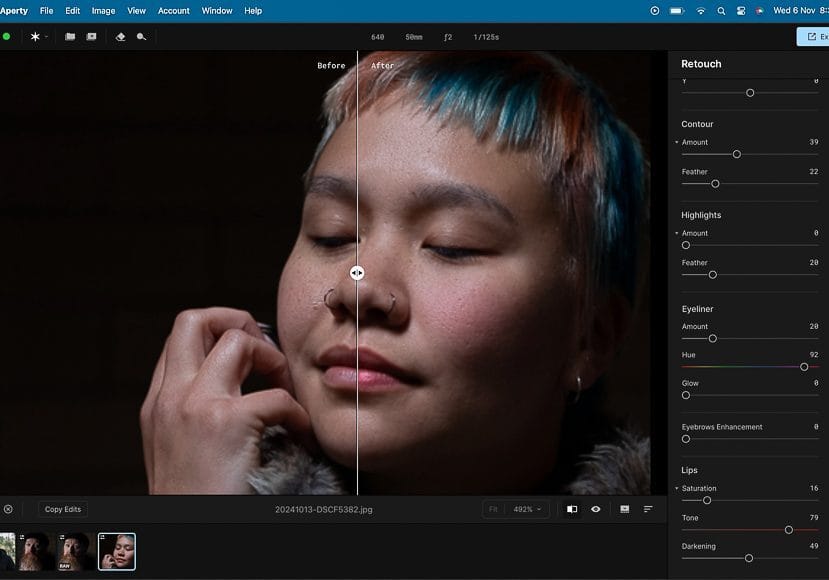
Task: Collapse the Contour Amount disclosure triangle
Action: (677, 143)
